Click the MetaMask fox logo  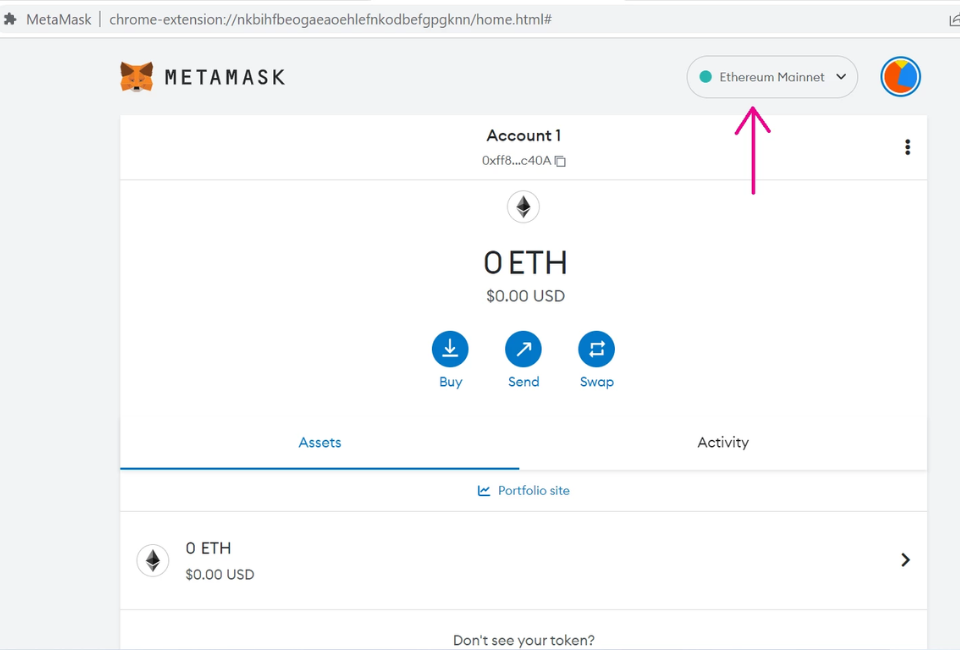(135, 76)
